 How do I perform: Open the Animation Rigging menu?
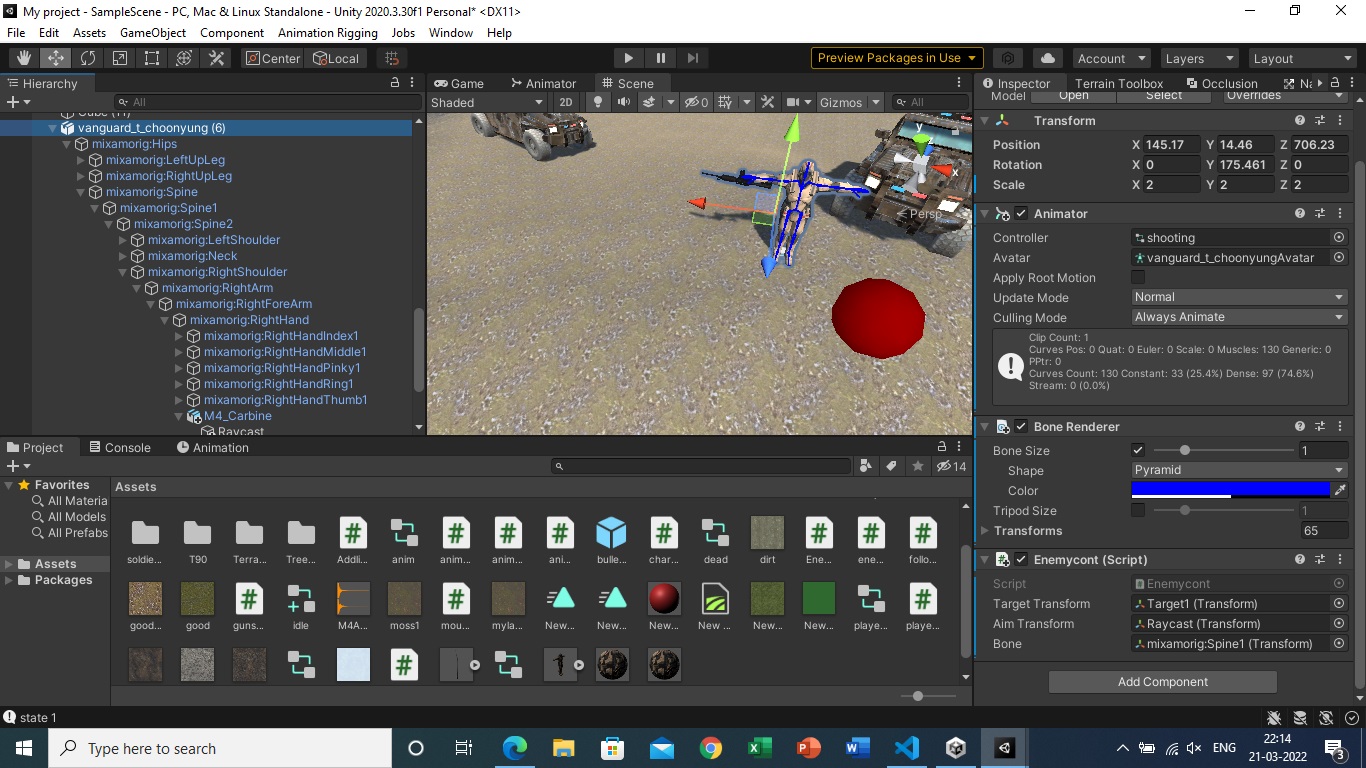328,33
